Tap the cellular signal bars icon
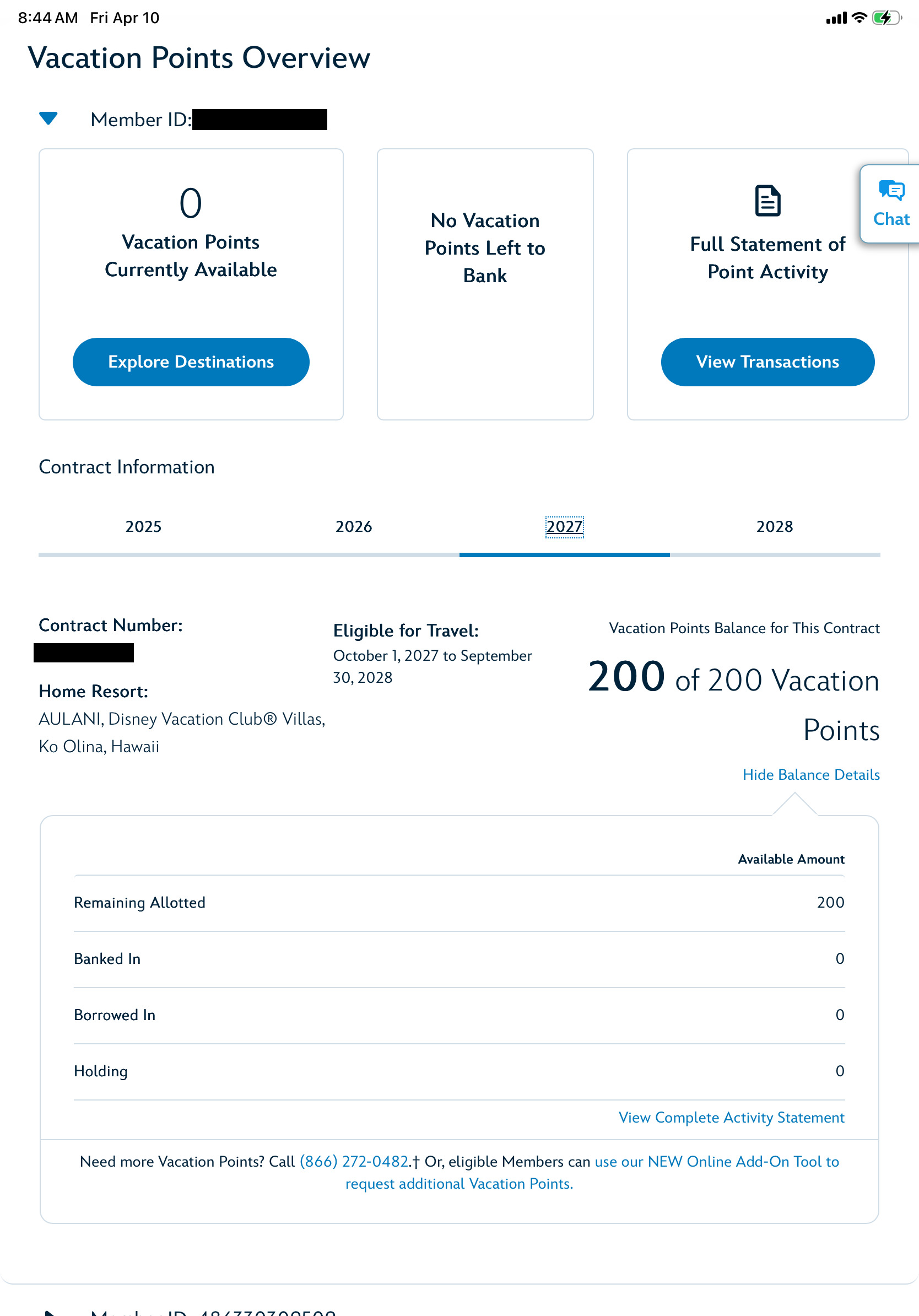The width and height of the screenshot is (919, 1316). (x=836, y=18)
